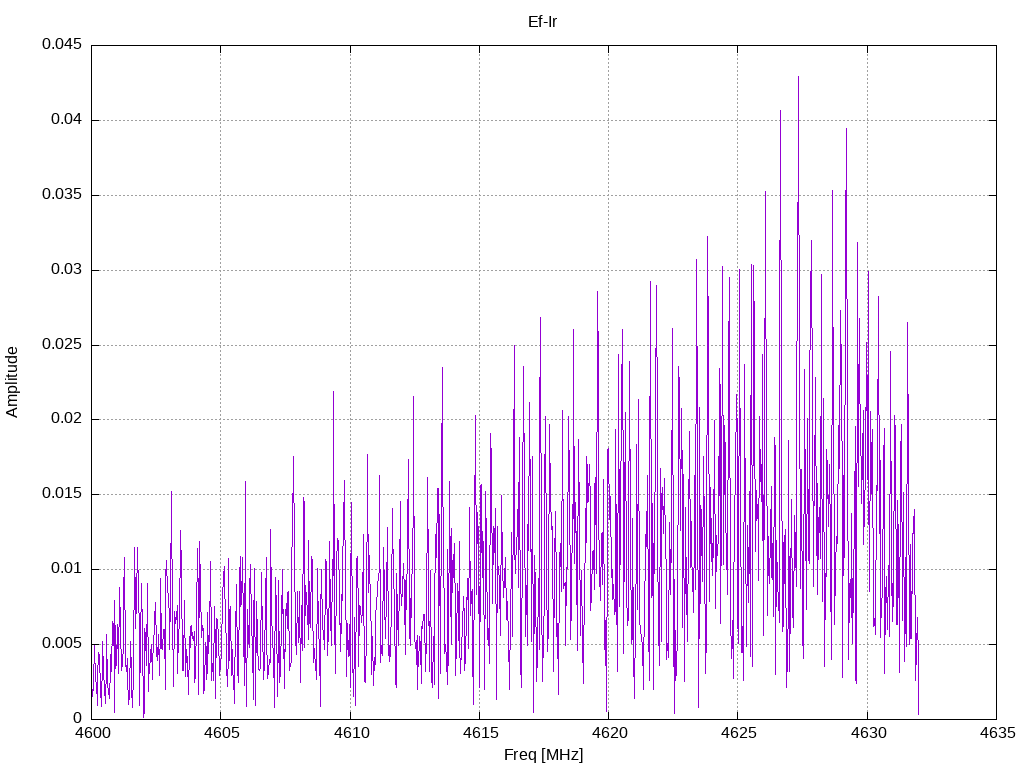Click the 0.005 y-axis tick label
The height and width of the screenshot is (768, 1024).
tap(62, 643)
